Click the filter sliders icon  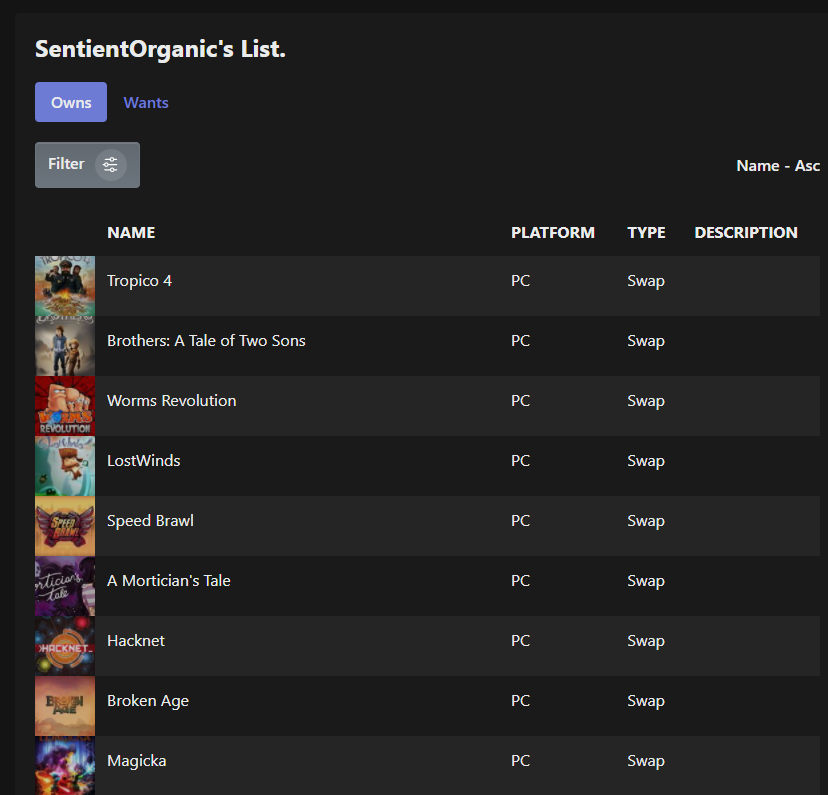[110, 165]
